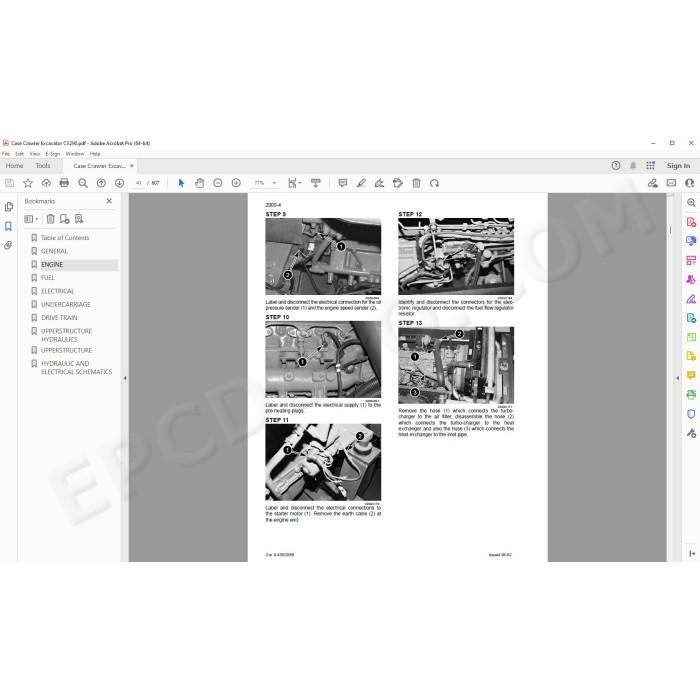Viewport: 700px width, 700px height.
Task: Click the Delete page trash icon
Action: point(416,183)
